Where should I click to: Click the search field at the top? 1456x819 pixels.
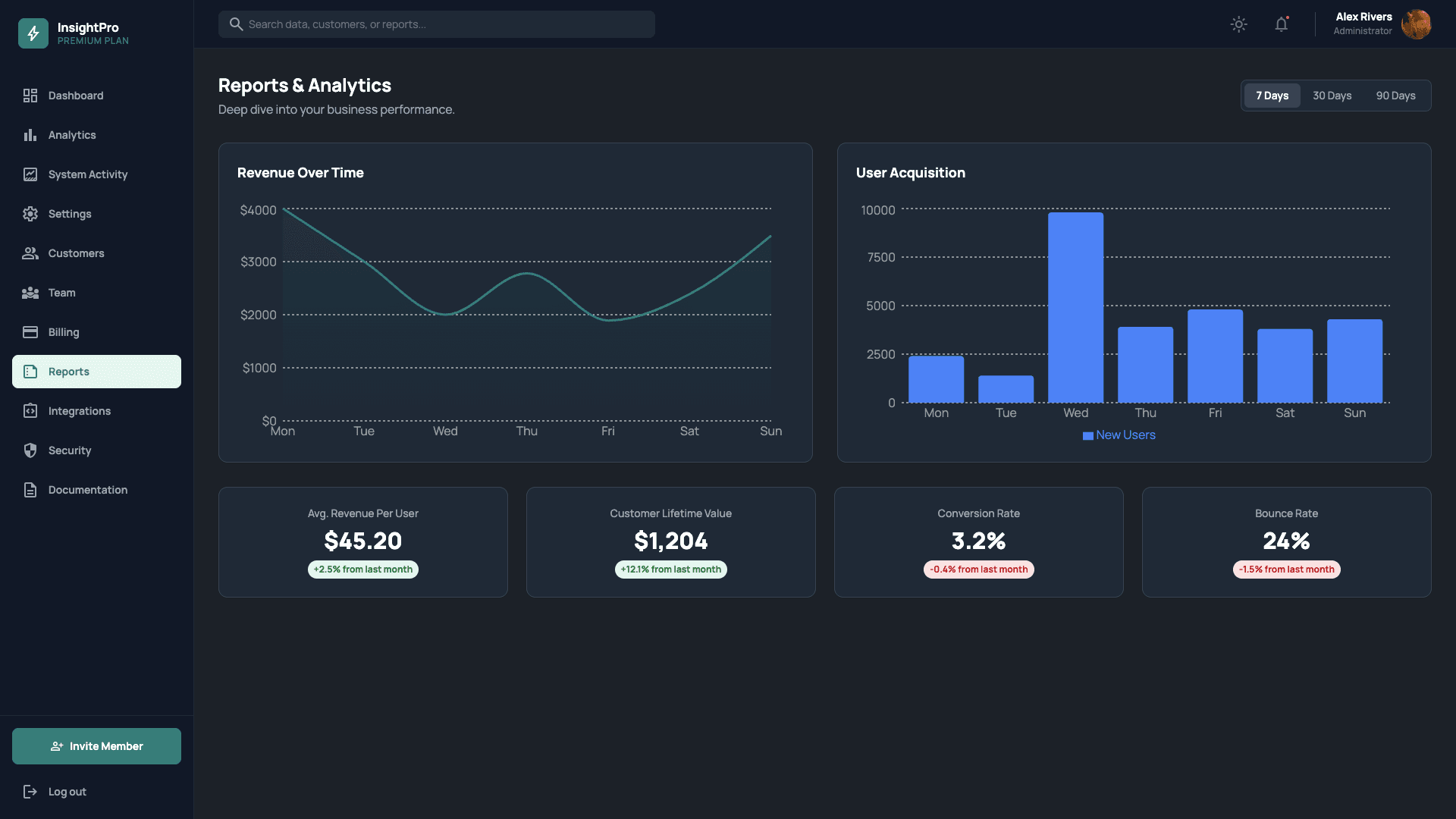click(436, 24)
